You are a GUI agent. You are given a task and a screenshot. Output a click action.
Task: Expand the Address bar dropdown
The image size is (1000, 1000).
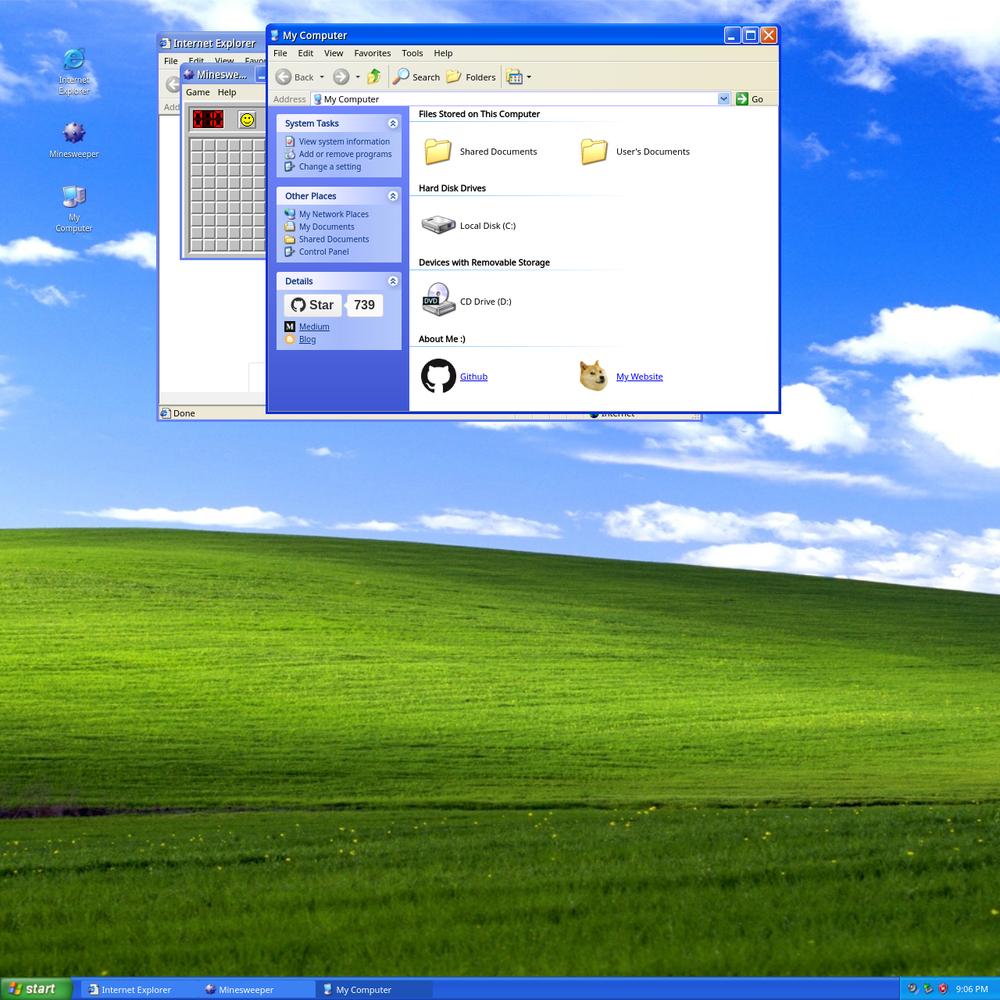pos(723,99)
